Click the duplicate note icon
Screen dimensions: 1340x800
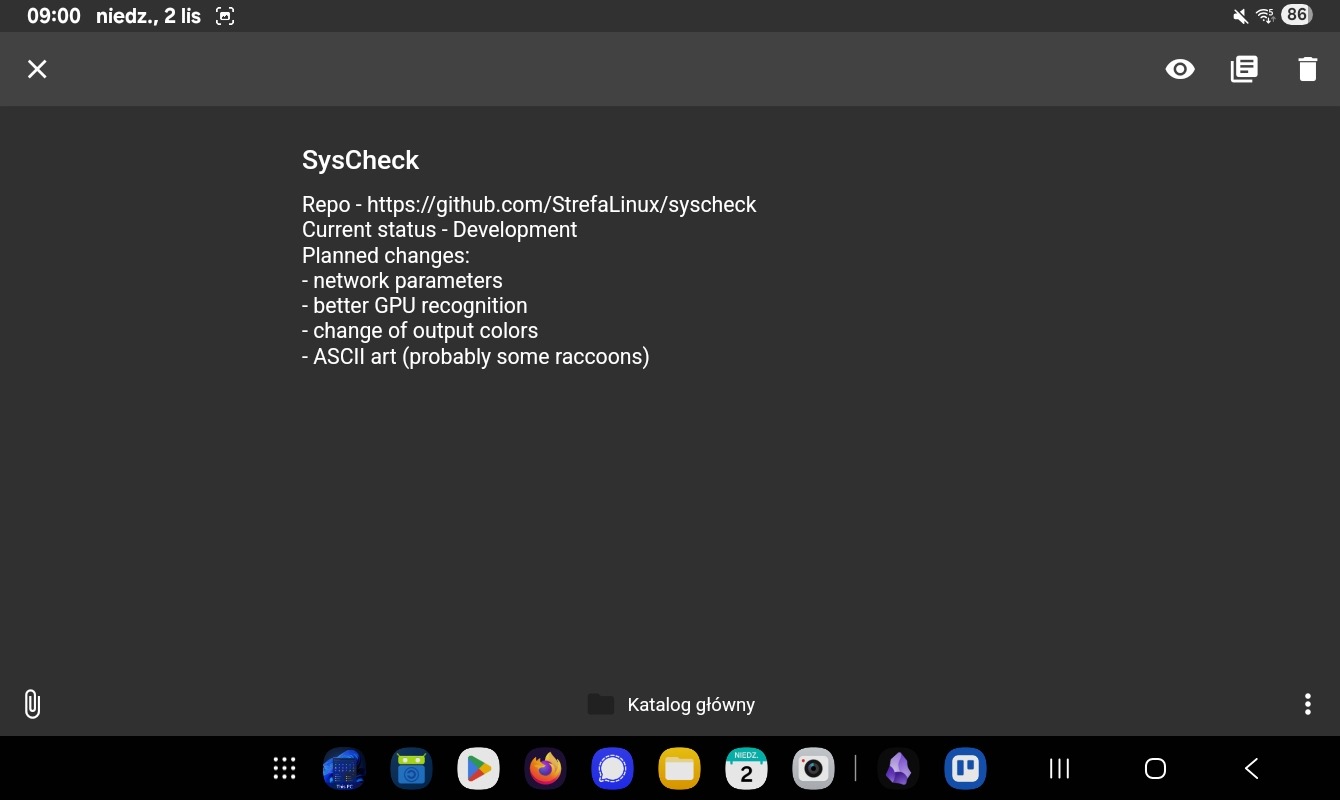pyautogui.click(x=1244, y=69)
